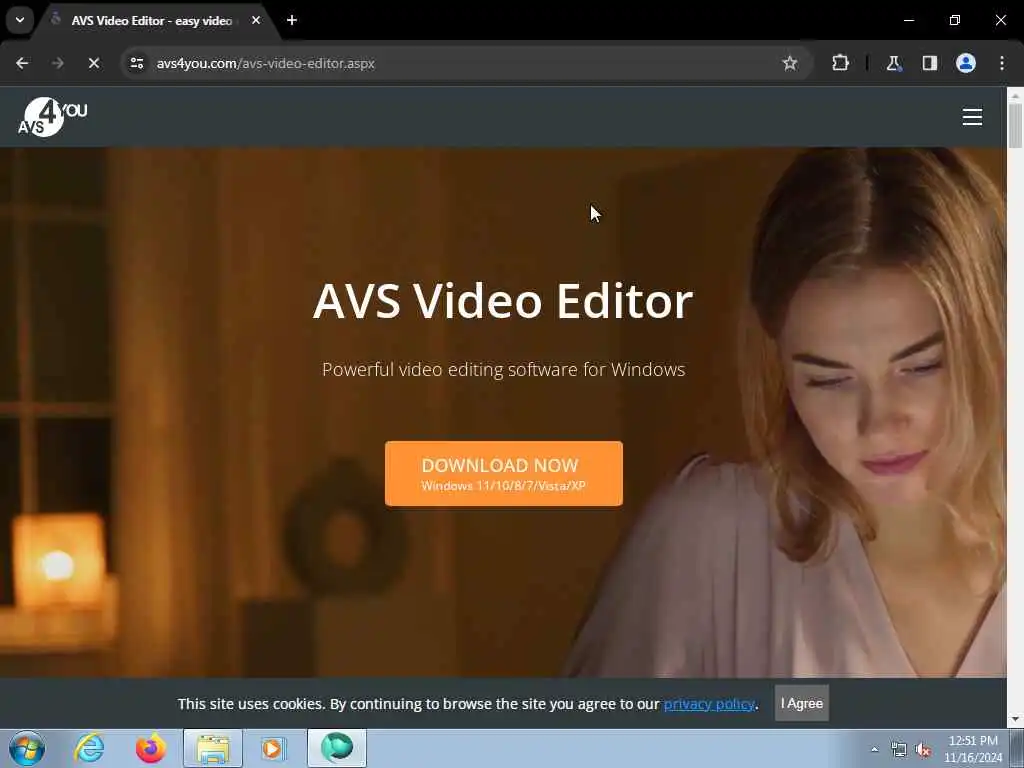
Task: Minimize the browser window
Action: pos(909,20)
